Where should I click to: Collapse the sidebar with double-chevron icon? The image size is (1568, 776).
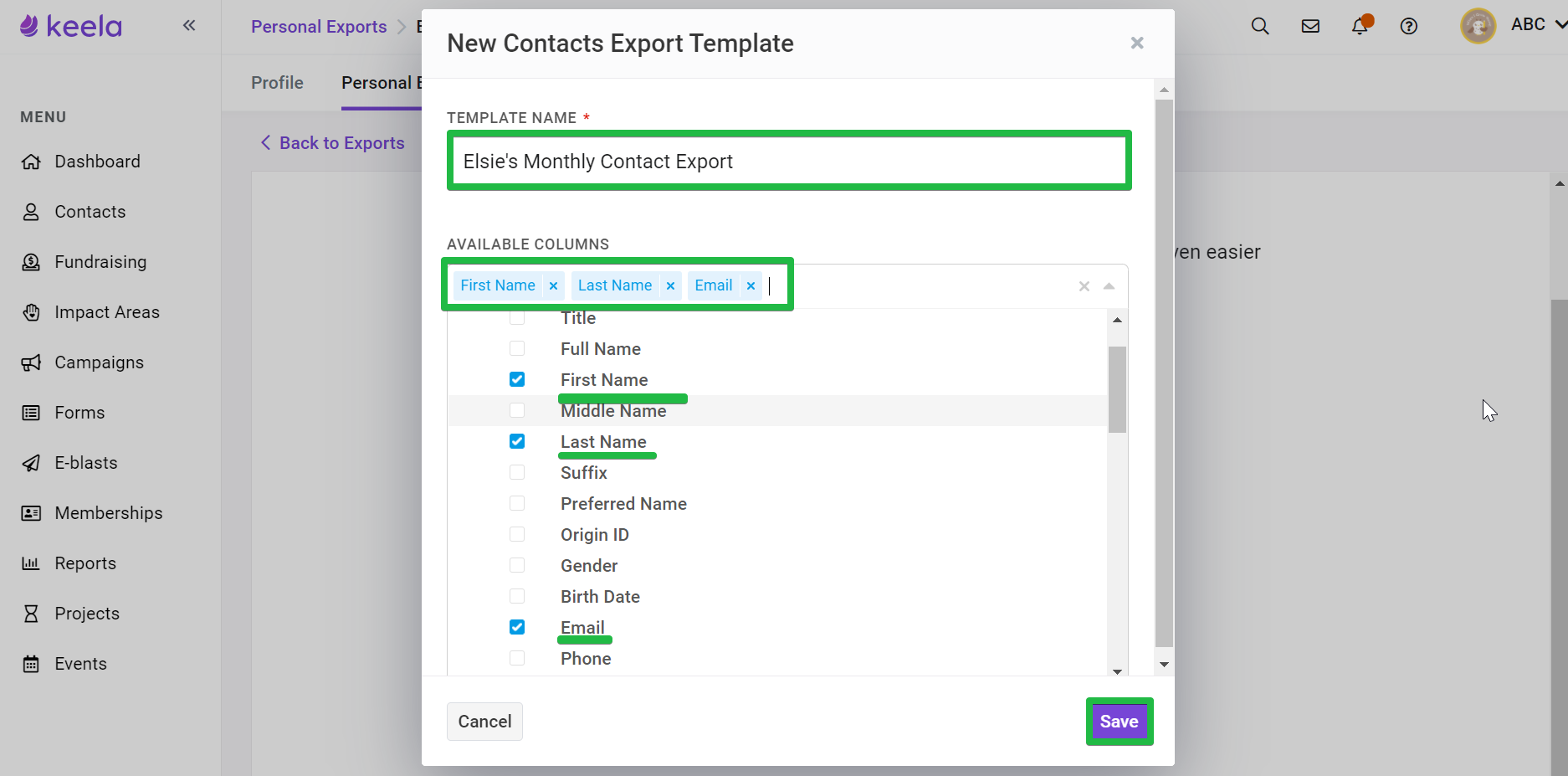click(x=189, y=25)
